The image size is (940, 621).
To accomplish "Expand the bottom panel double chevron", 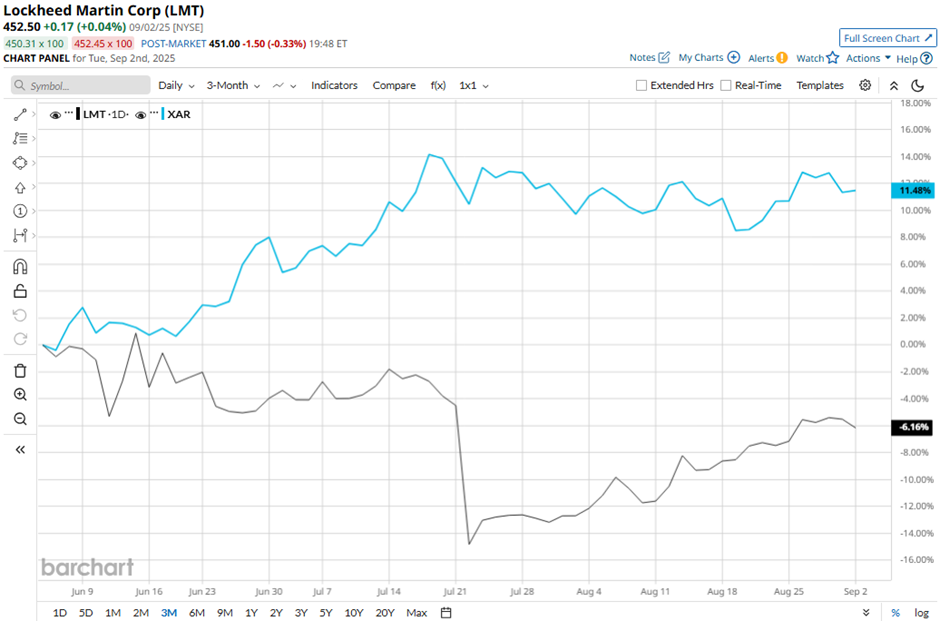I will [866, 613].
